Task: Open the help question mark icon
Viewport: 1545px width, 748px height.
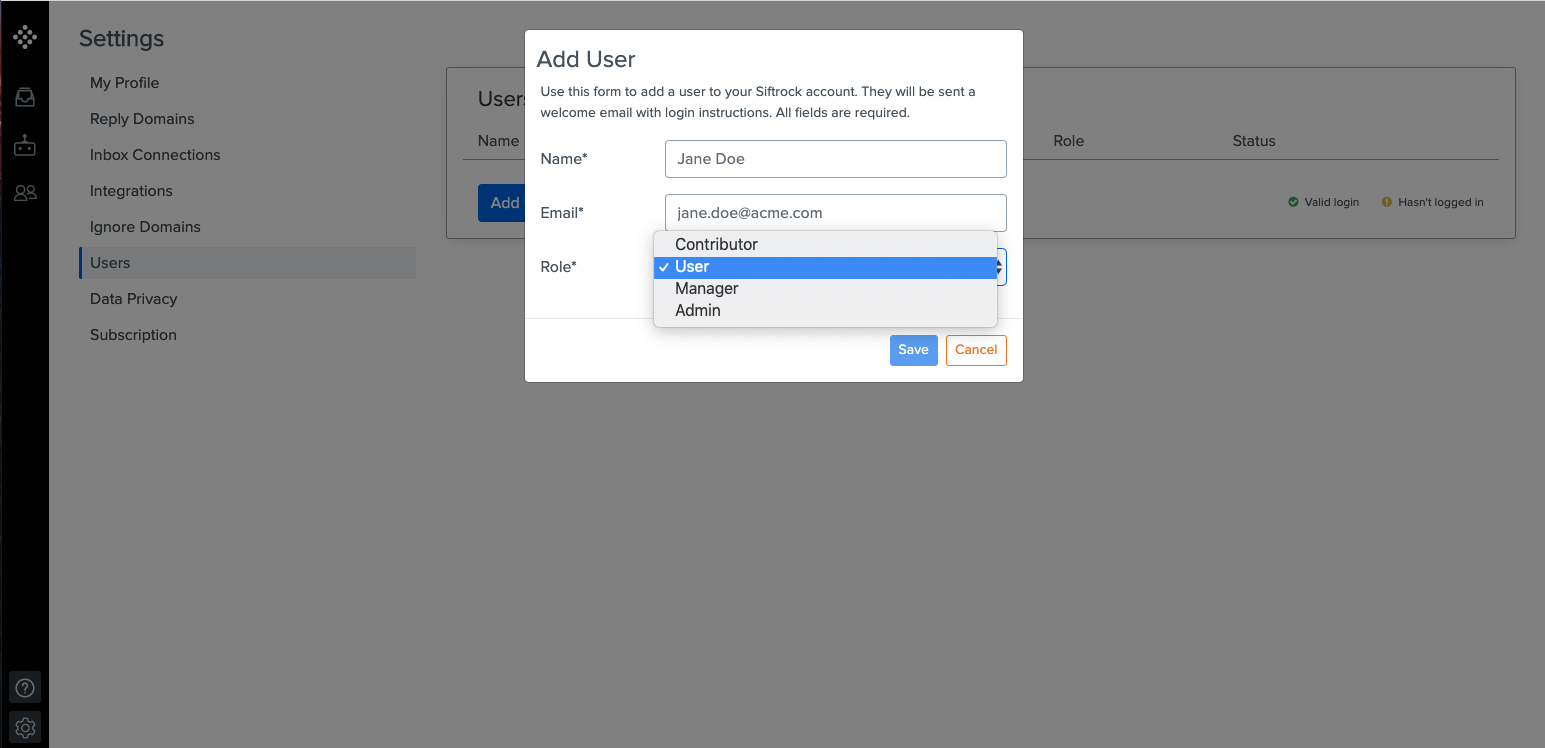Action: (25, 688)
